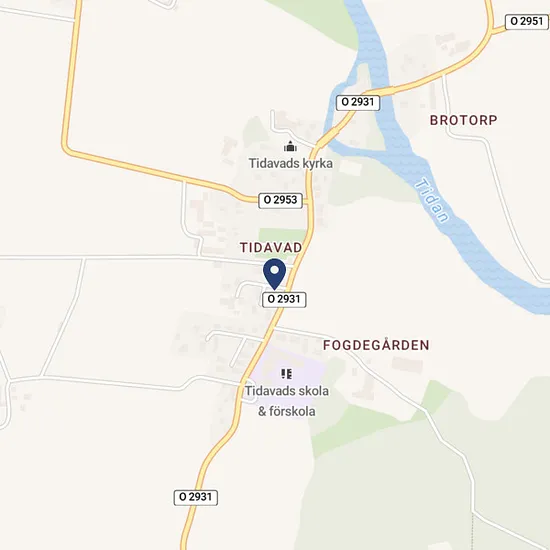Click the dark blue location pin marker
Image resolution: width=550 pixels, height=550 pixels.
pos(274,274)
